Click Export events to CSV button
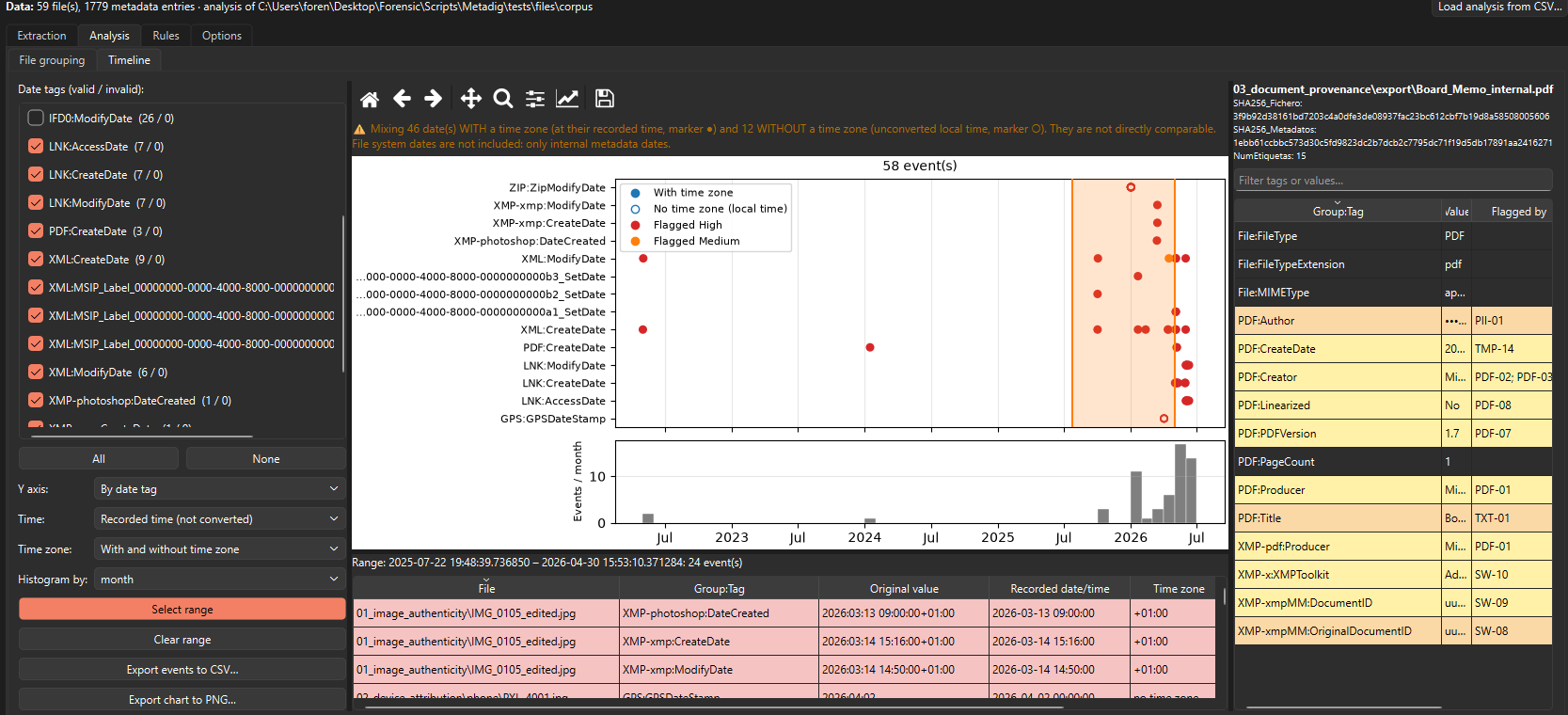1568x715 pixels. click(x=182, y=670)
